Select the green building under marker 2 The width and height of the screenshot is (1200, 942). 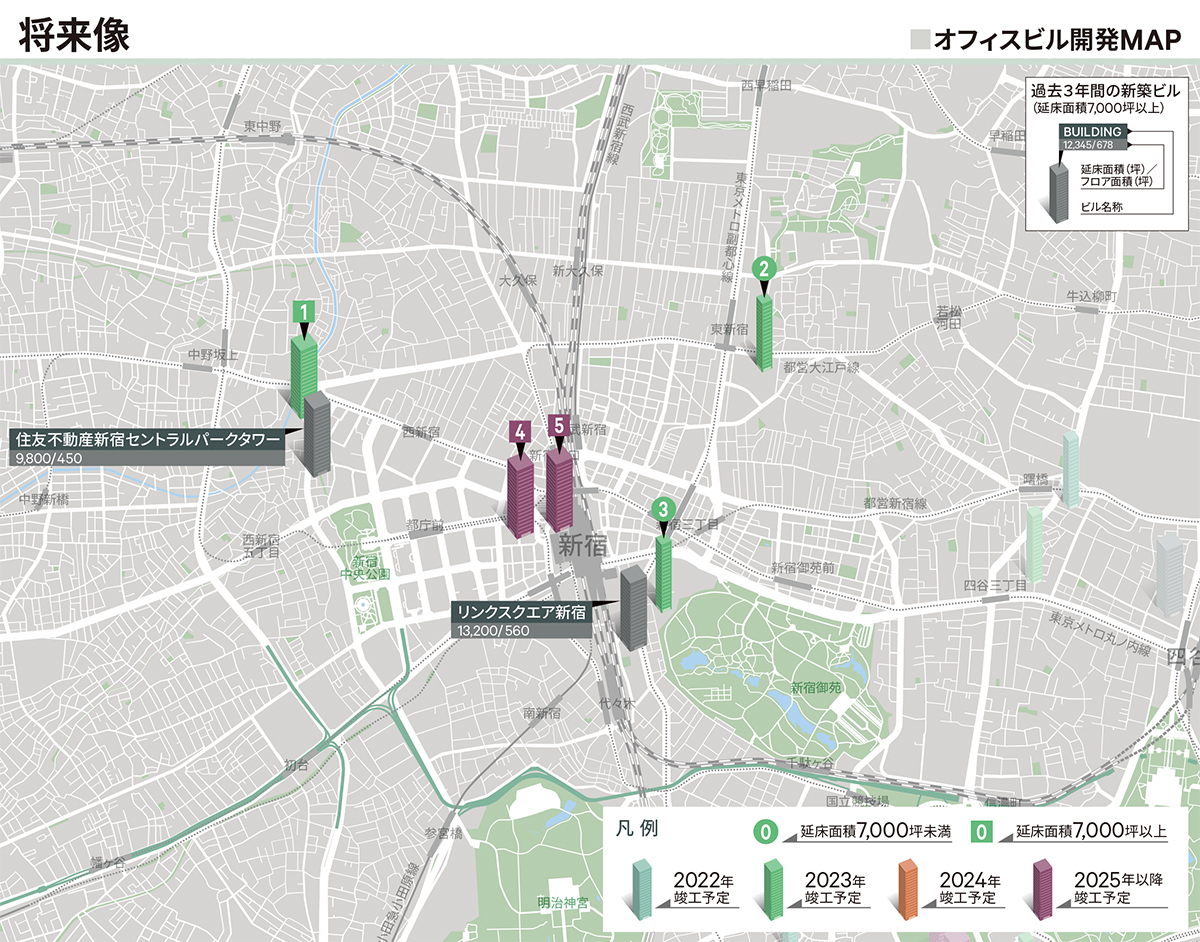click(765, 333)
